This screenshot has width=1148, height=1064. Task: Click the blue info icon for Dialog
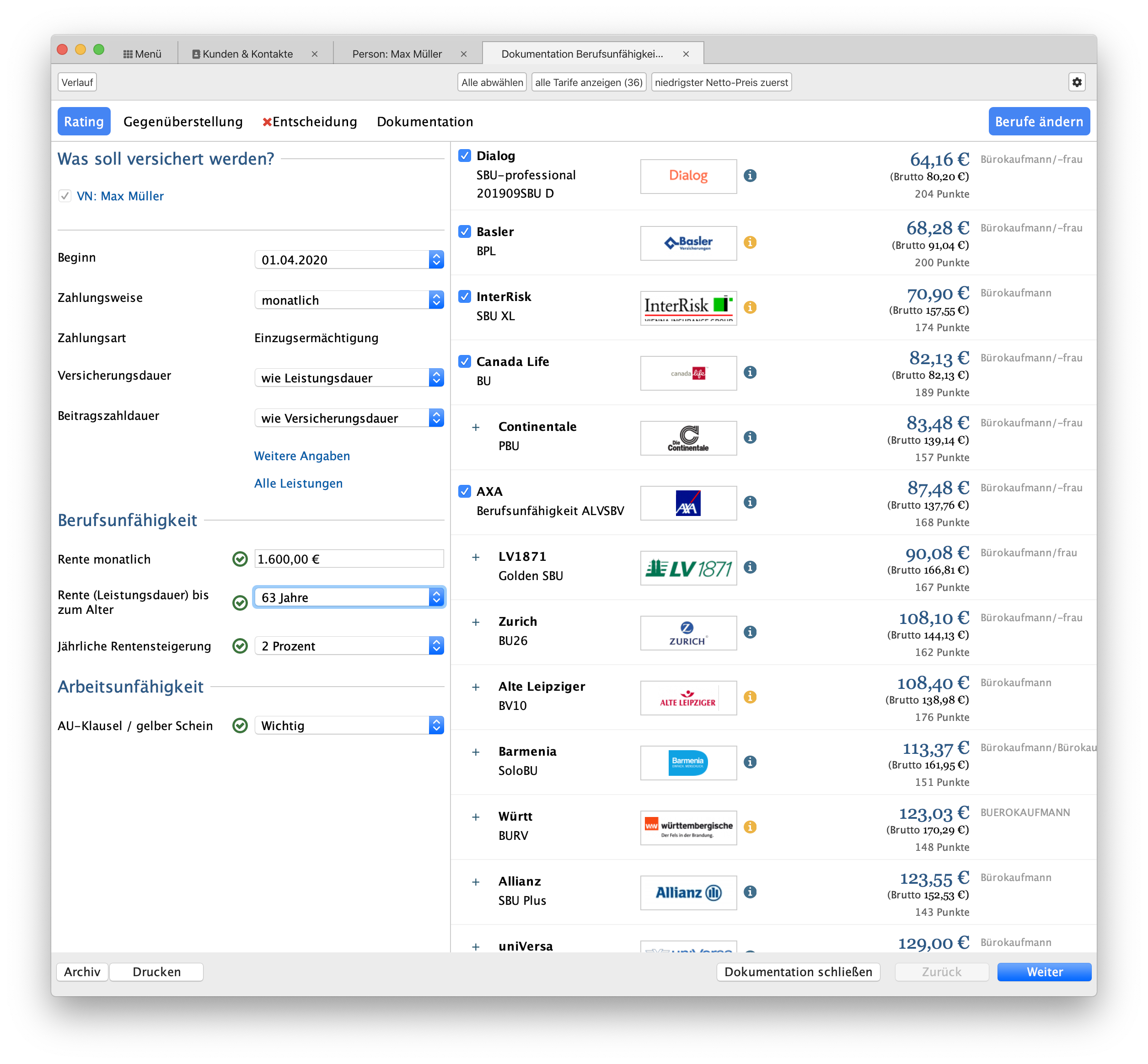pos(750,176)
